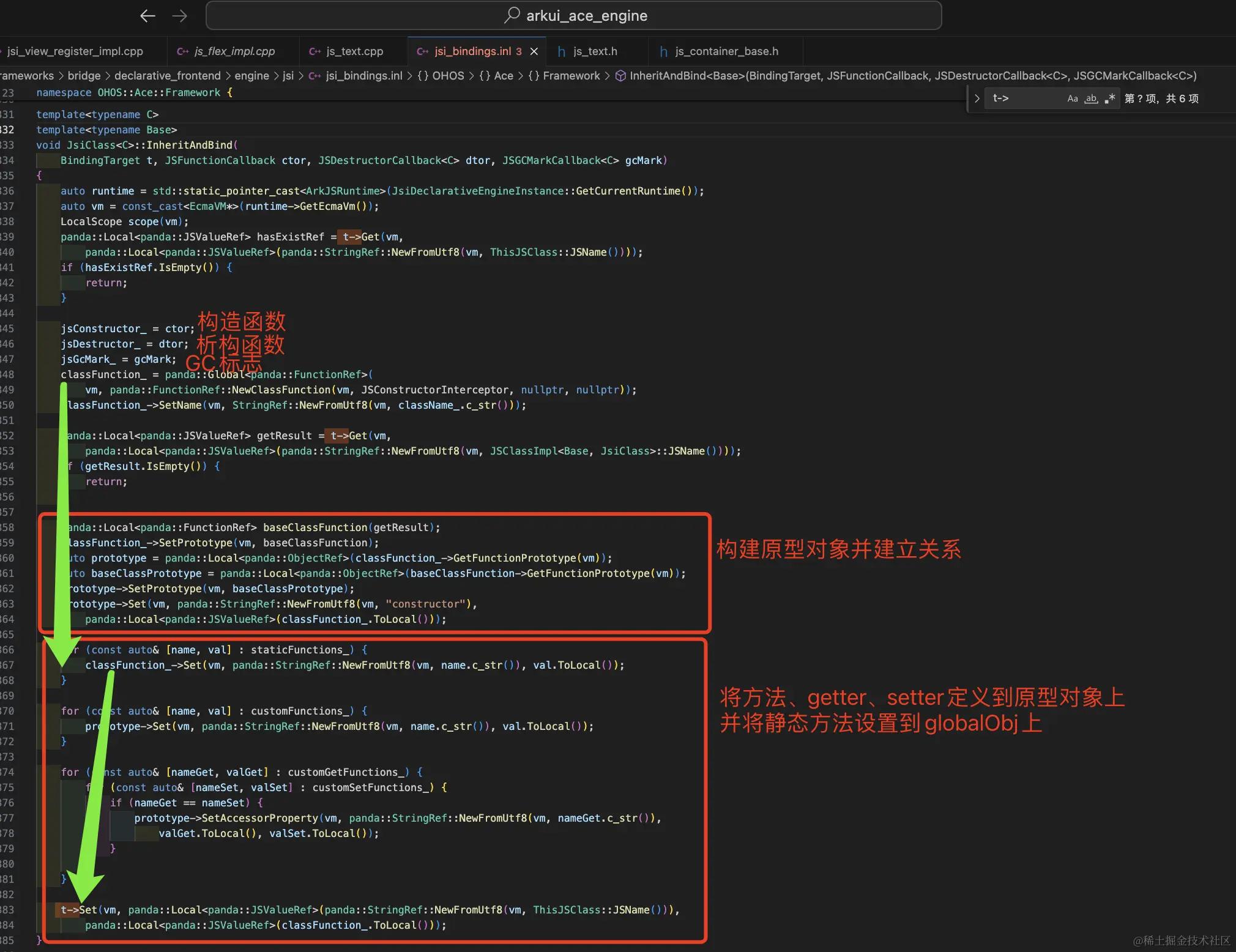Open the Ace namespace breadcrumb
Image resolution: width=1236 pixels, height=952 pixels.
(x=496, y=76)
